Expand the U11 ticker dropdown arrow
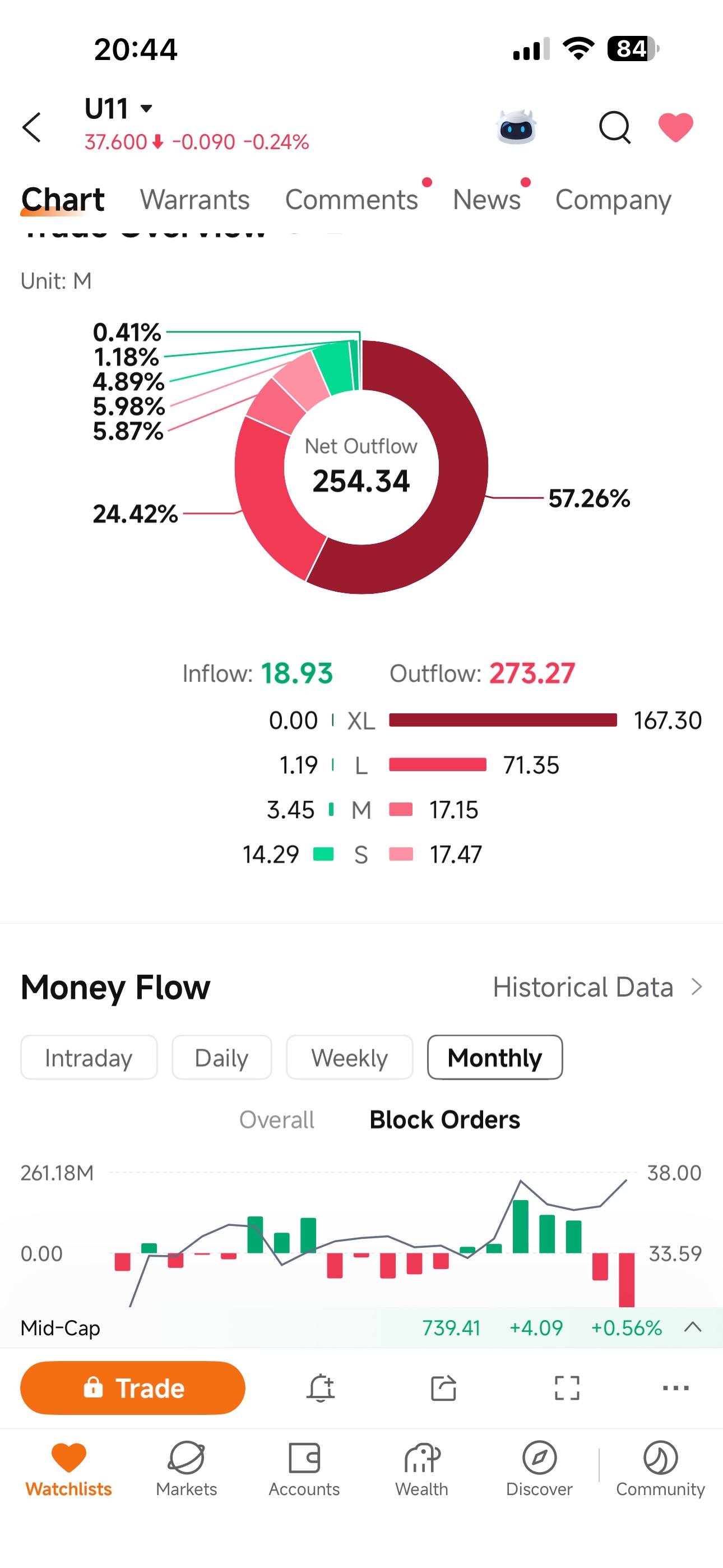The height and width of the screenshot is (1568, 723). pyautogui.click(x=146, y=109)
